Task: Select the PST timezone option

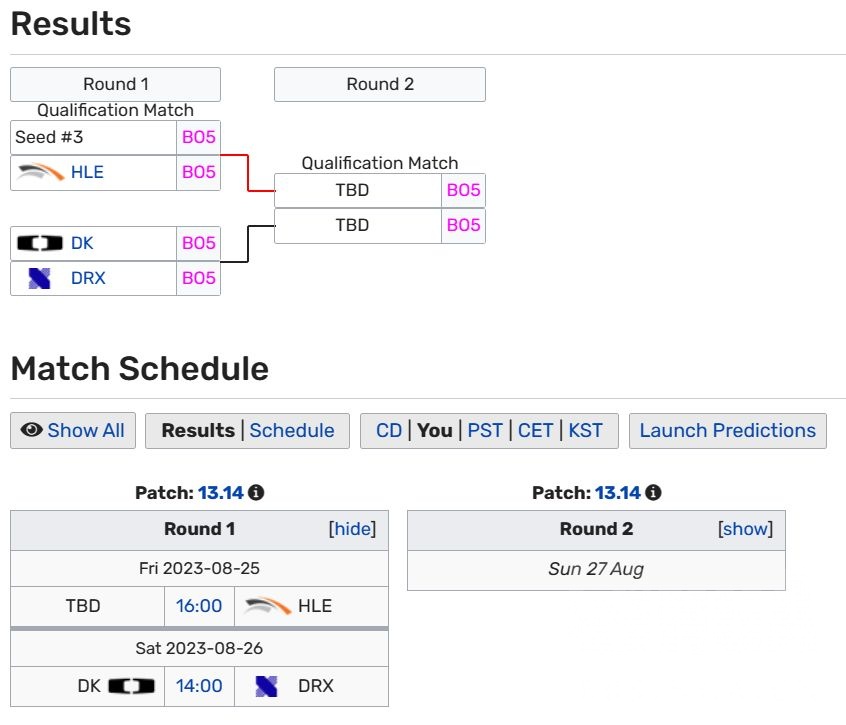Action: pyautogui.click(x=485, y=431)
